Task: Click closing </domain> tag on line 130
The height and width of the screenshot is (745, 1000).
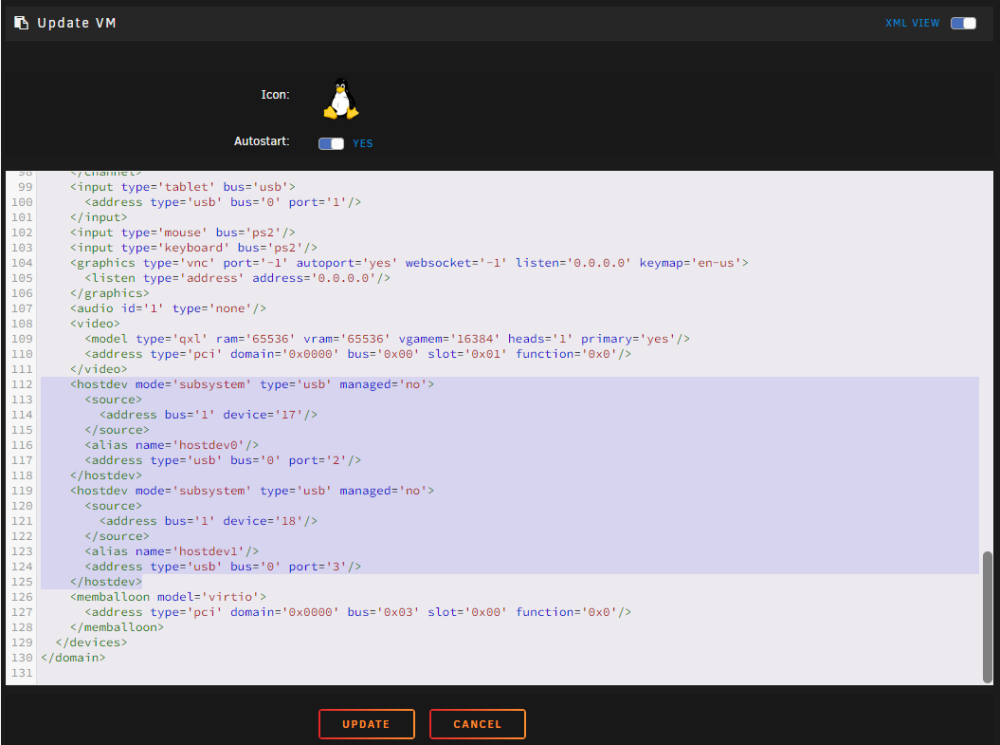Action: (73, 658)
